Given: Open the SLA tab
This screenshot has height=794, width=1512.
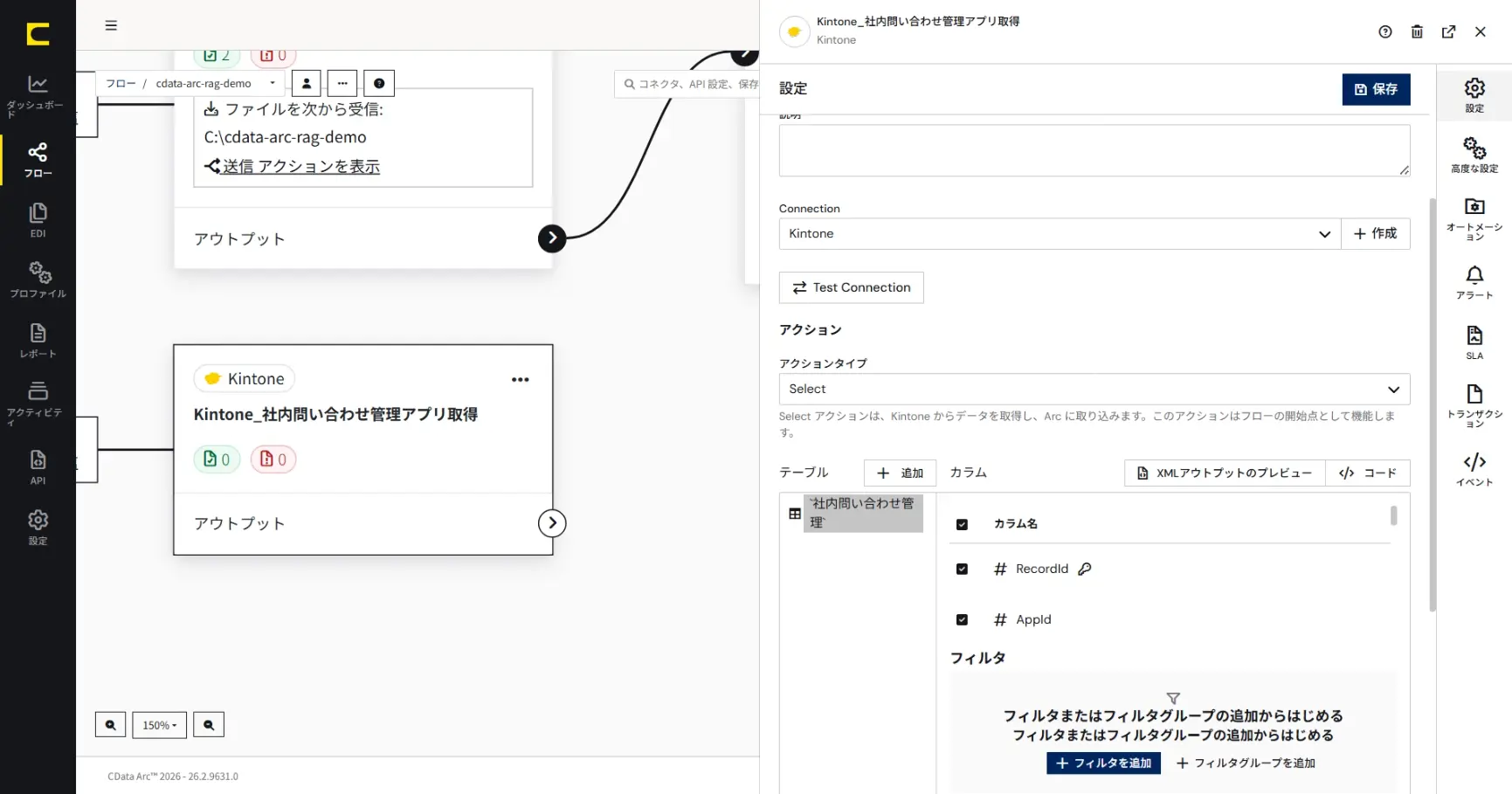Looking at the screenshot, I should click(1474, 342).
